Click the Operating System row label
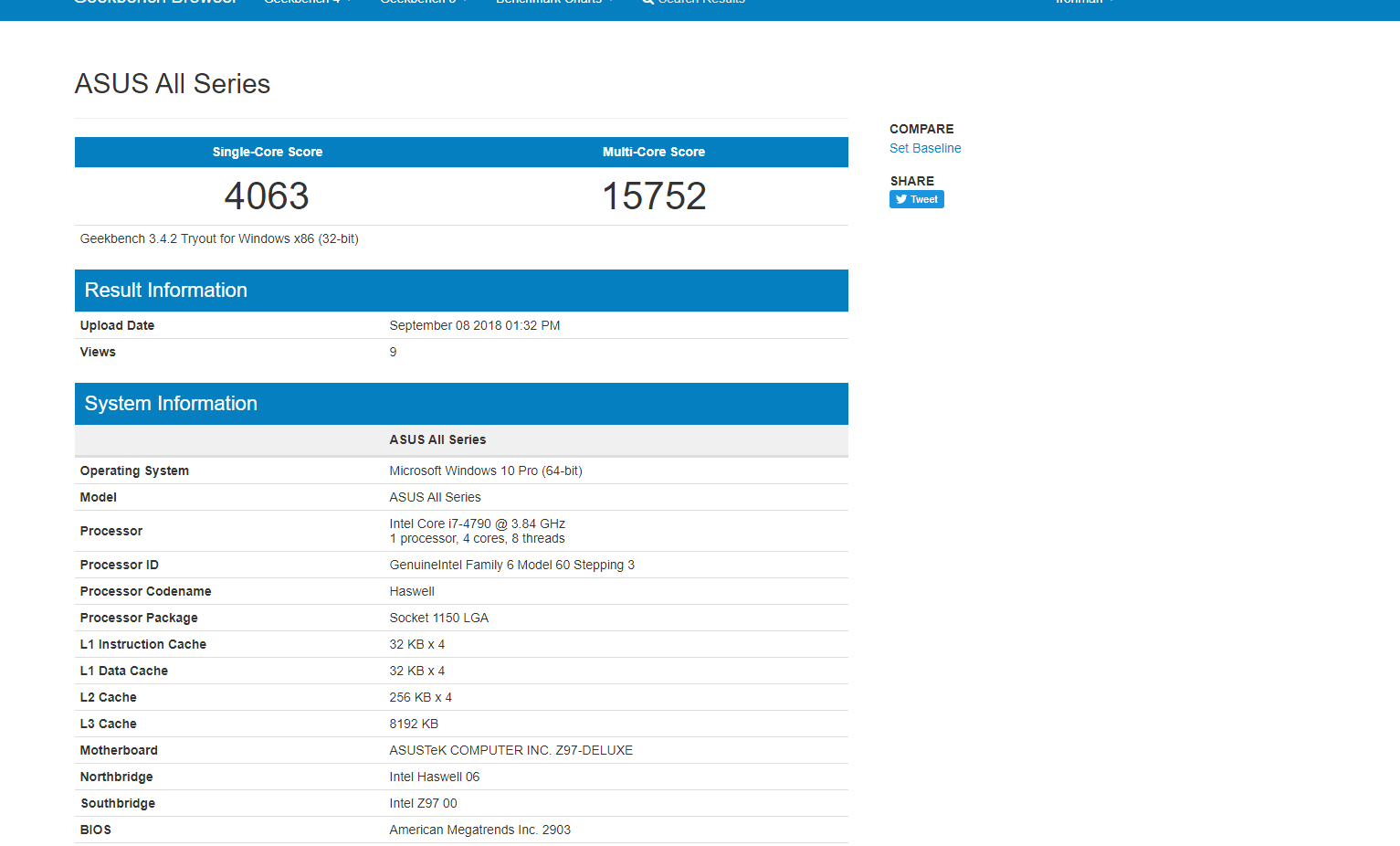1400x846 pixels. 134,471
